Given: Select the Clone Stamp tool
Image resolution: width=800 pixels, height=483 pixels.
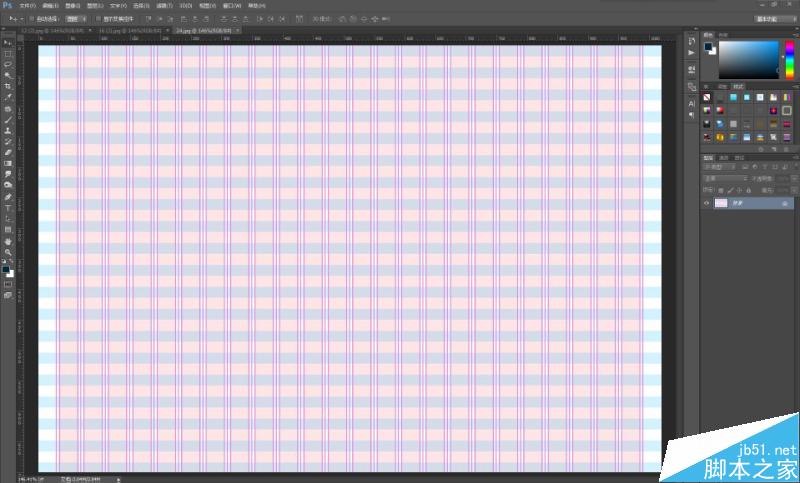Looking at the screenshot, I should [x=8, y=131].
